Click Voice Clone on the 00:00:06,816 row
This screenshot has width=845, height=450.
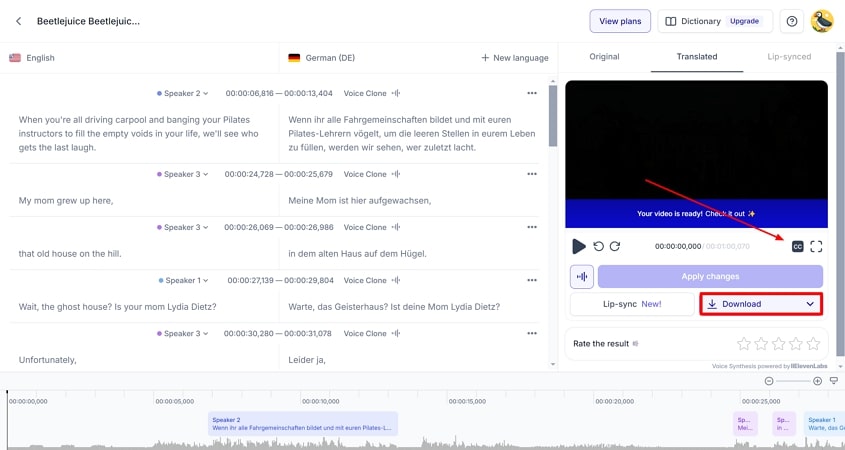coord(365,93)
